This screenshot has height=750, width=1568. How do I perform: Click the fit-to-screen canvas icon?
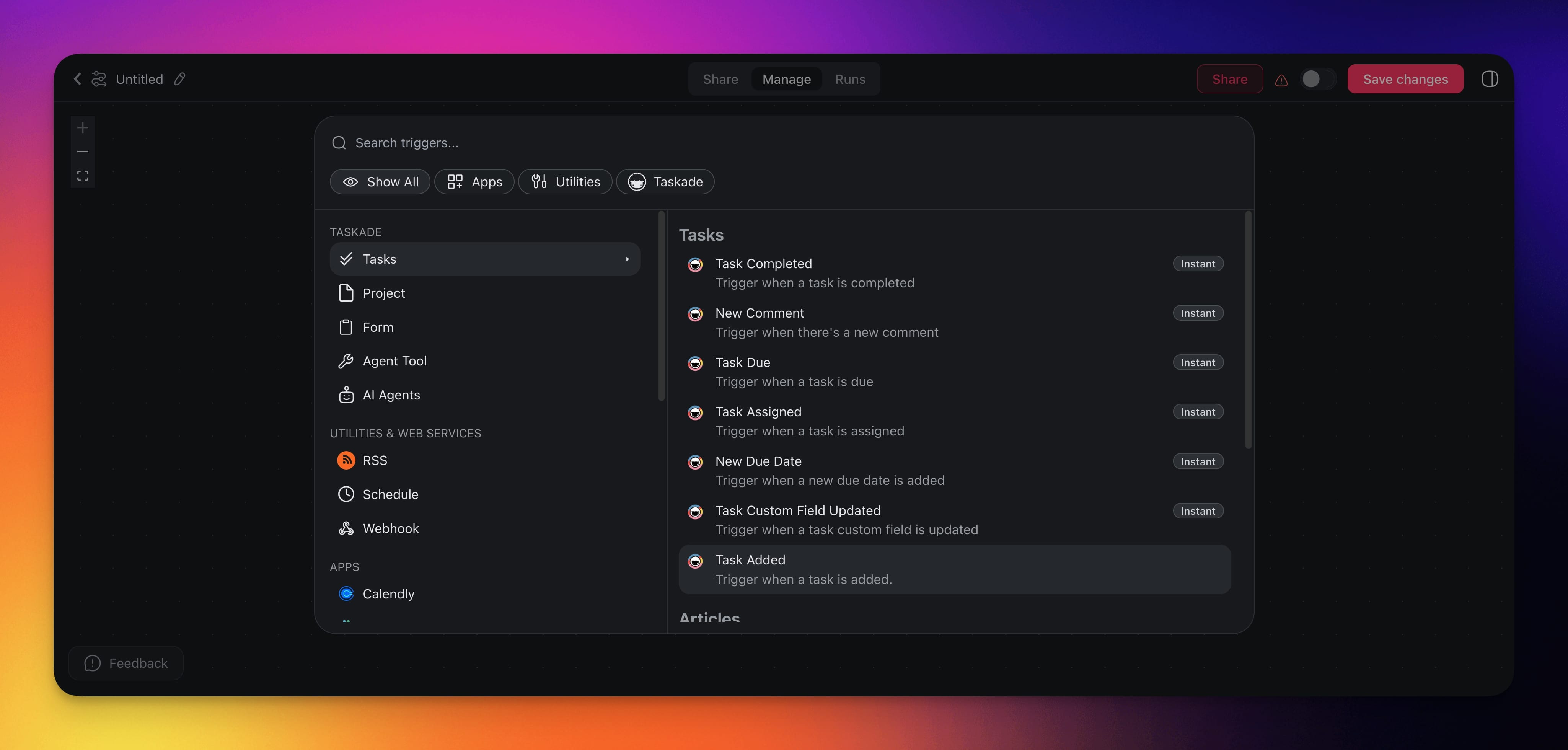83,176
